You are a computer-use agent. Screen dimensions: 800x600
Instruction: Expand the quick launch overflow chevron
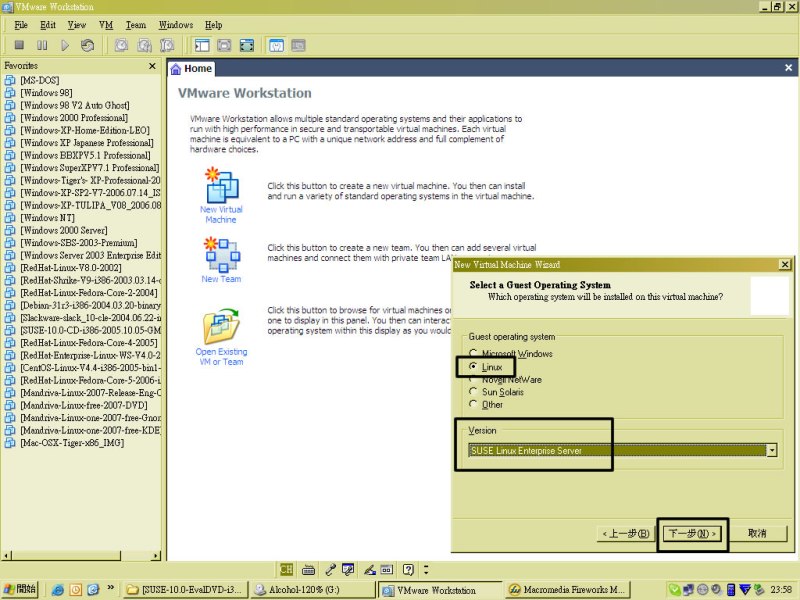(111, 587)
